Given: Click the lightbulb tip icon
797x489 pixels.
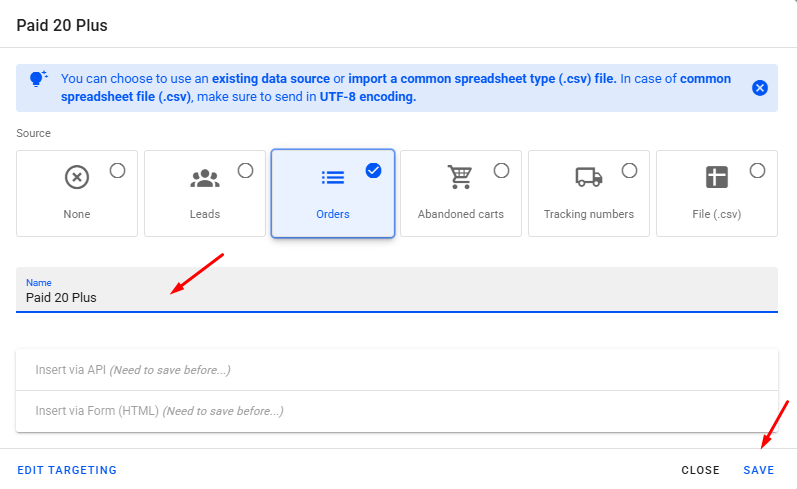Looking at the screenshot, I should pyautogui.click(x=39, y=79).
